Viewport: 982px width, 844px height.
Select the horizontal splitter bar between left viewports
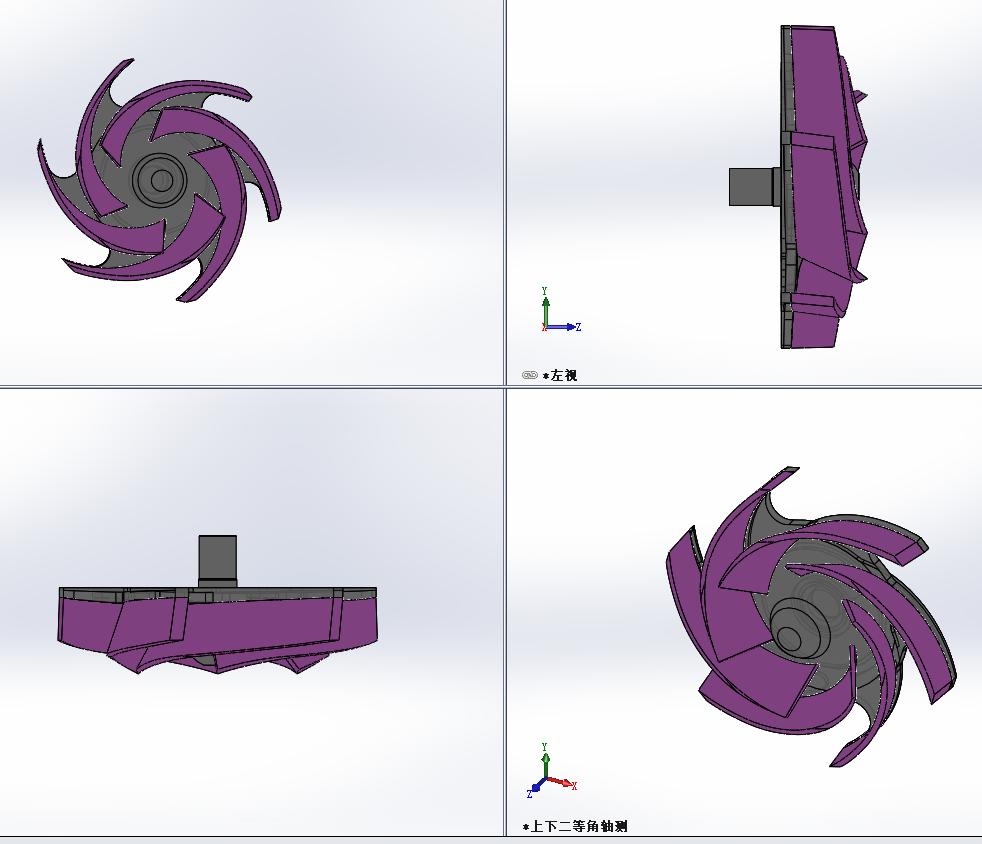(250, 386)
